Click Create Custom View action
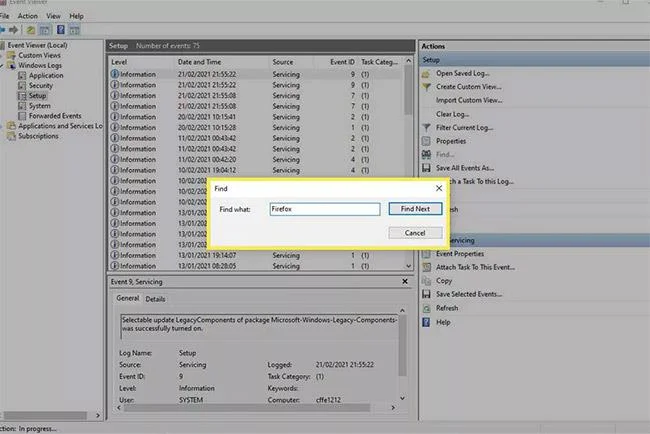 [468, 87]
